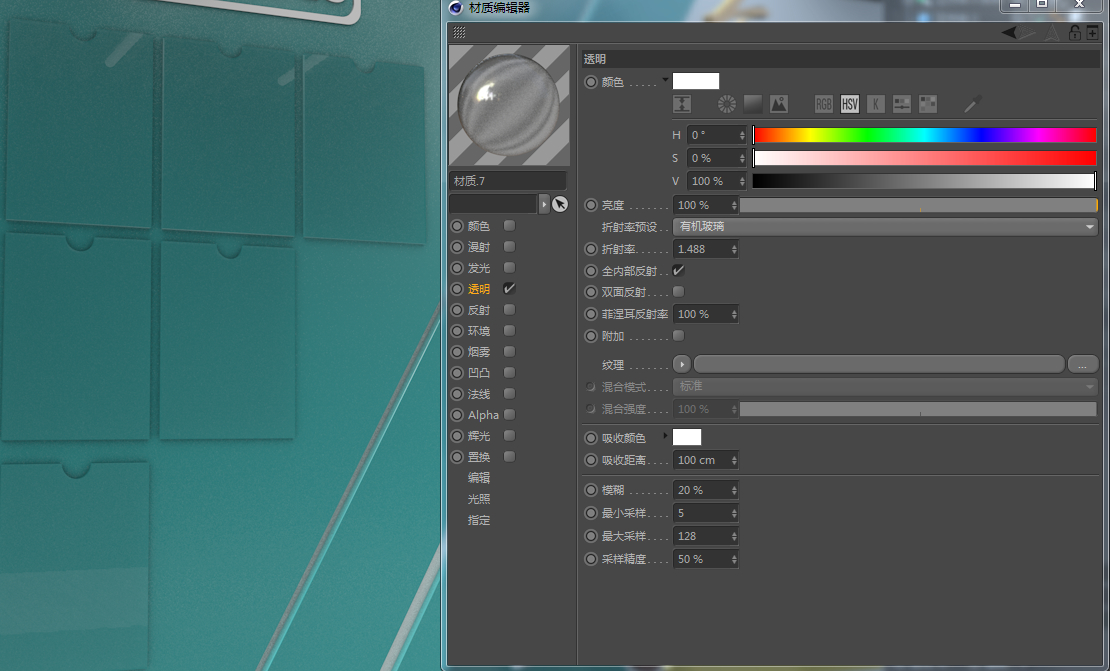Select the 置换 channel in the list
The height and width of the screenshot is (671, 1110).
pos(479,457)
